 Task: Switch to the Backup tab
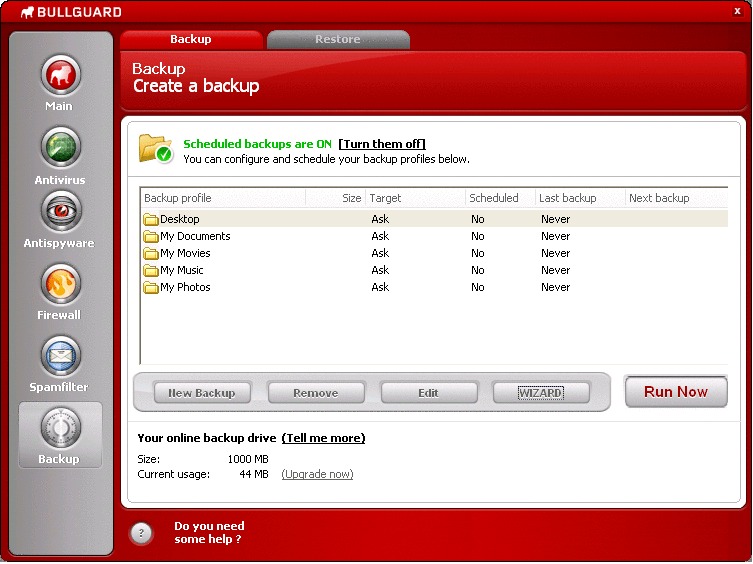pyautogui.click(x=191, y=39)
